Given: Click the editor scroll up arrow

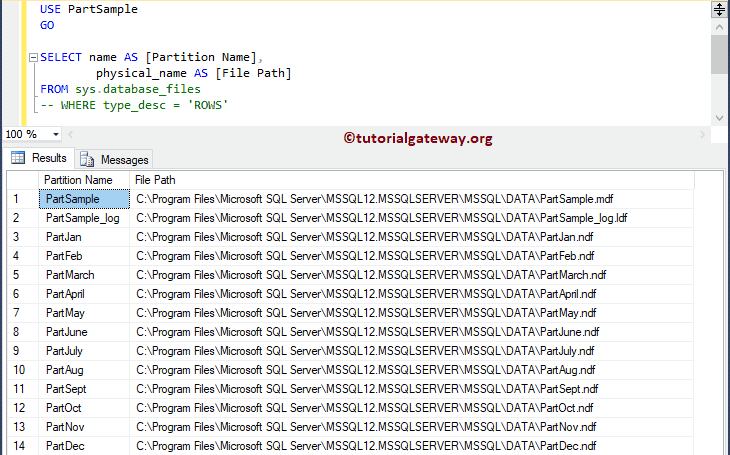Looking at the screenshot, I should (719, 27).
